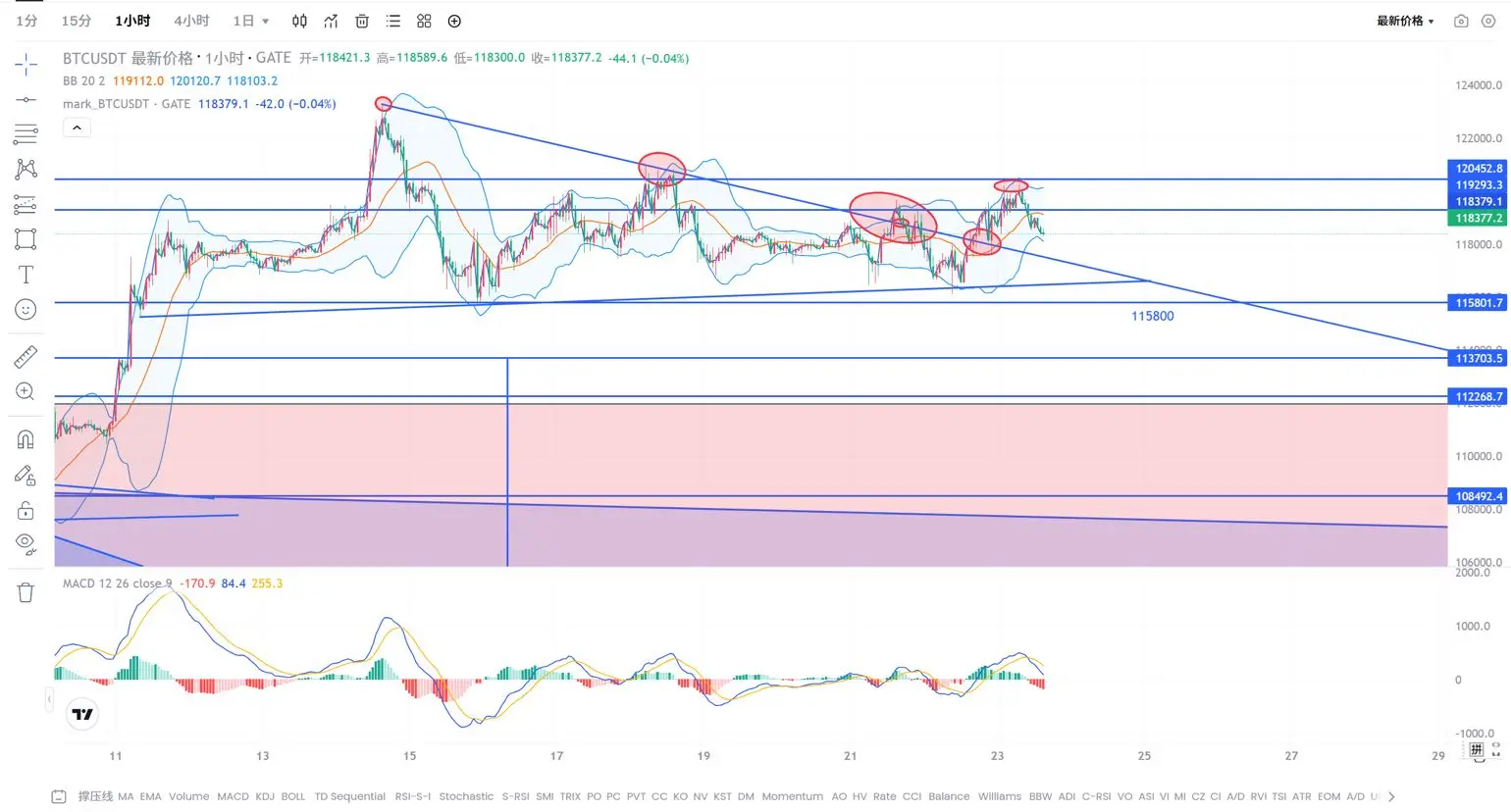Select the crosshair cursor tool
Viewport: 1511px width, 812px height.
pos(26,65)
